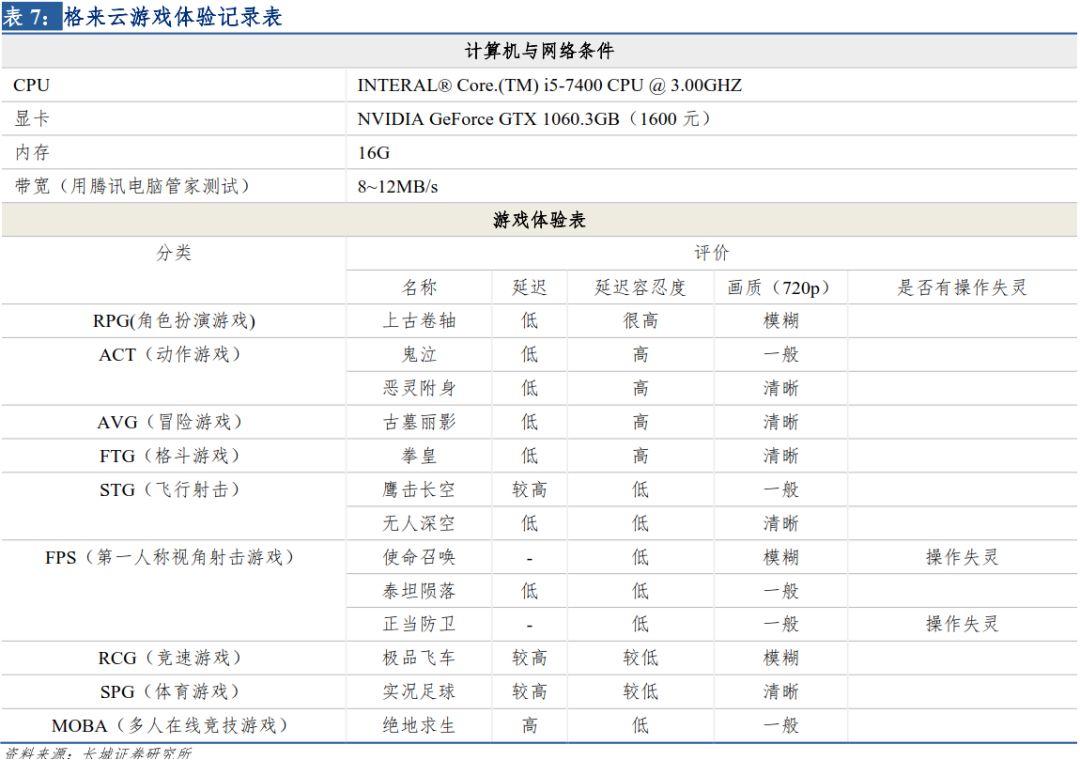1080x760 pixels.
Task: Select the '8~12MB/s' bandwidth value
Action: (x=397, y=187)
